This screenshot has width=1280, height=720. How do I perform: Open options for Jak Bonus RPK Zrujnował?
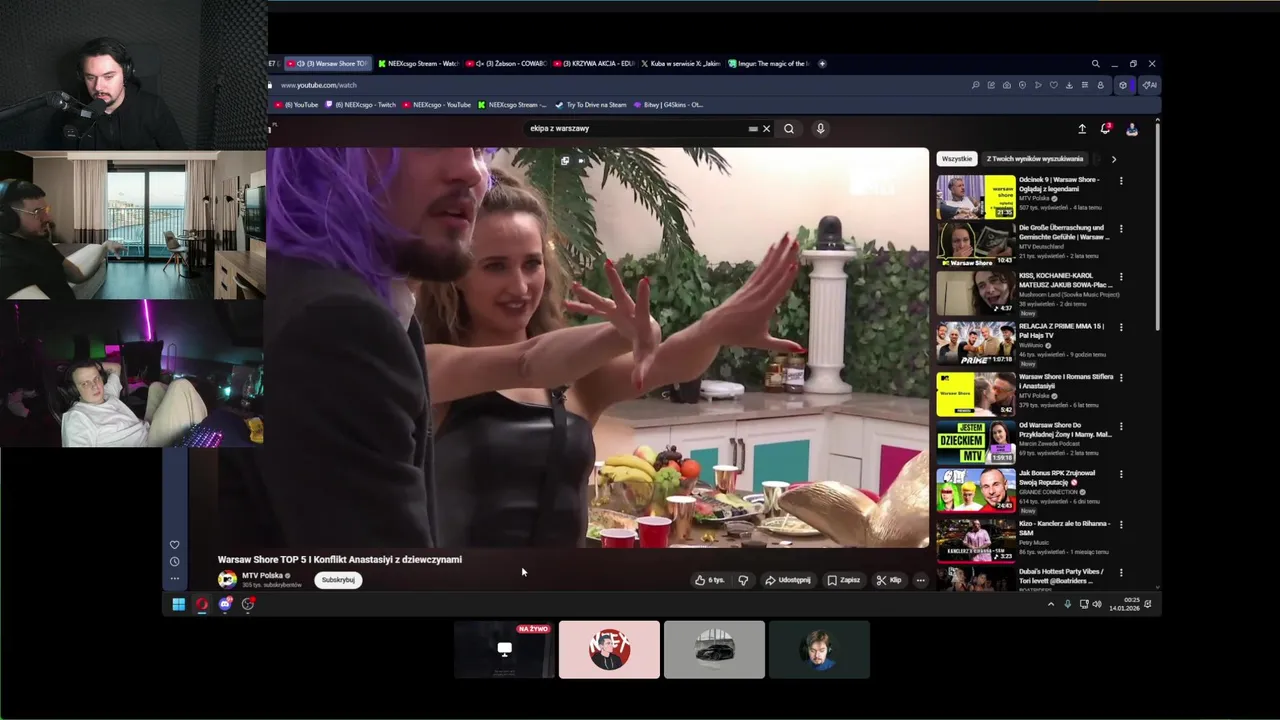(x=1121, y=474)
